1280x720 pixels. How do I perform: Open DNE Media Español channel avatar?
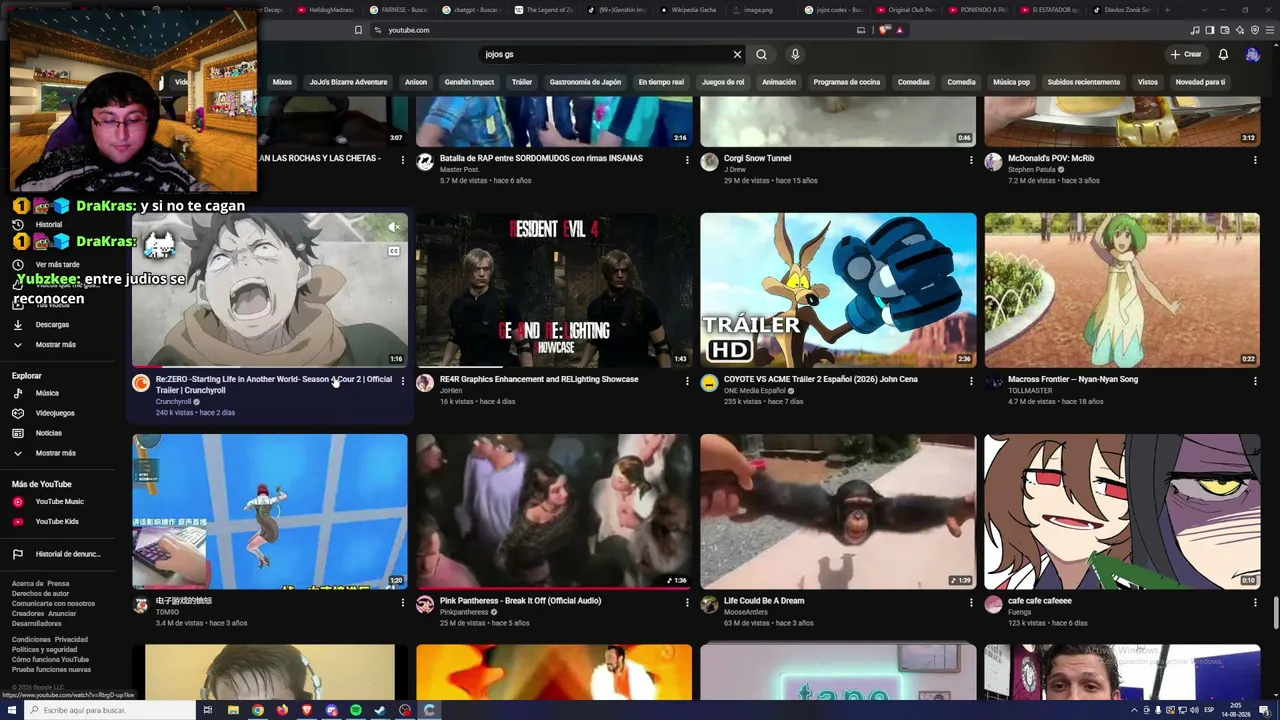click(x=709, y=383)
